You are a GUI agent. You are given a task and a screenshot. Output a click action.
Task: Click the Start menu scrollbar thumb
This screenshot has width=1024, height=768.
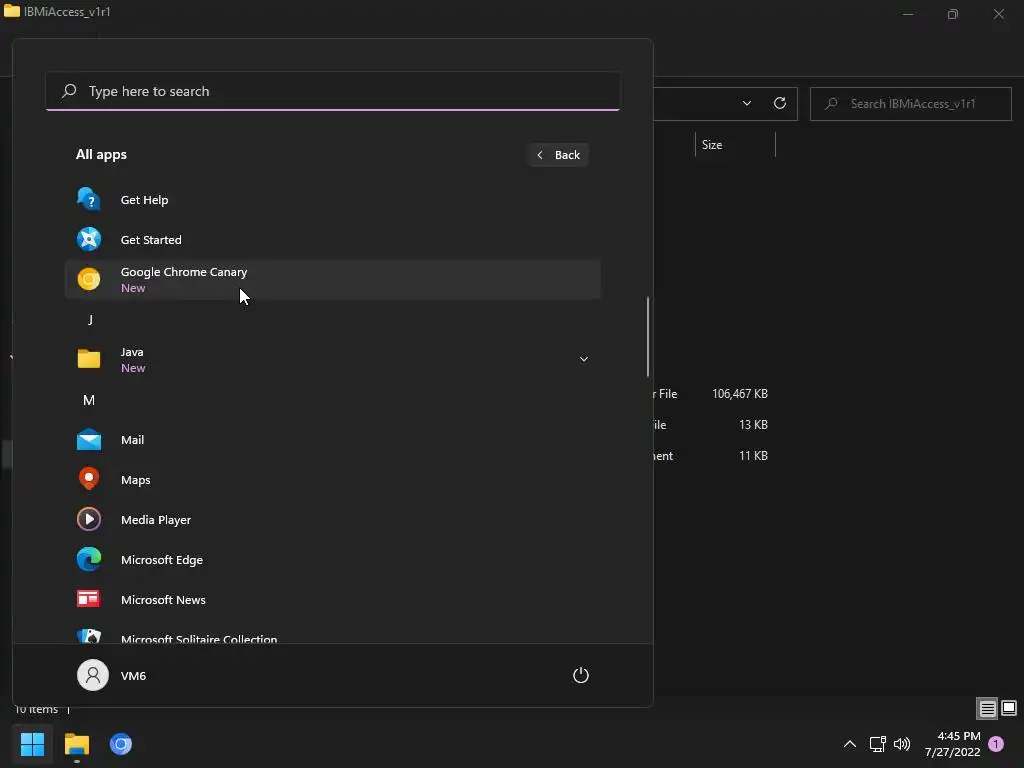coord(648,336)
